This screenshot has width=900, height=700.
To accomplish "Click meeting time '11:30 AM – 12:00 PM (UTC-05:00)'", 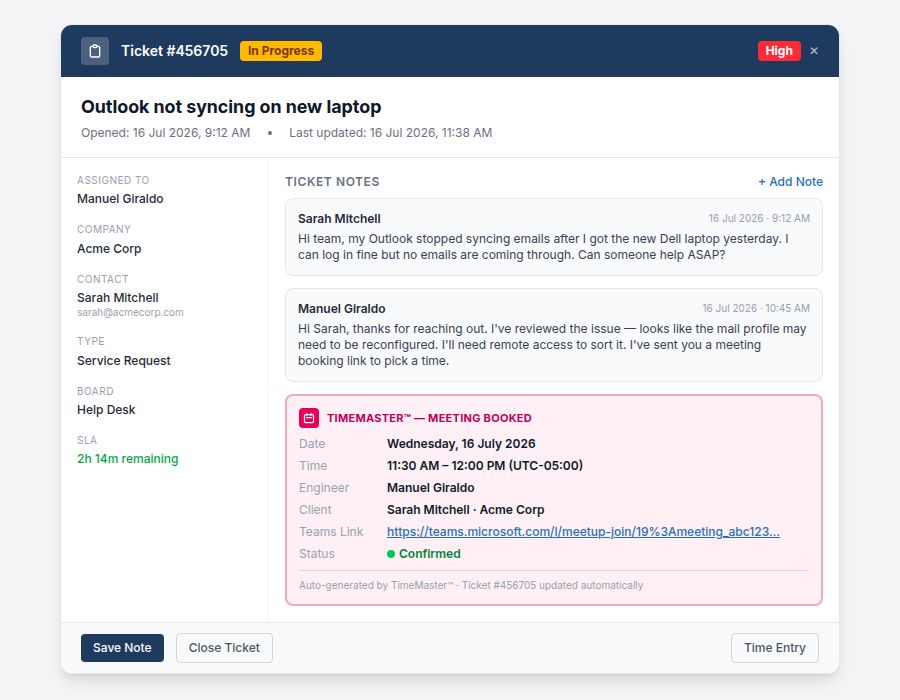I will [x=485, y=466].
